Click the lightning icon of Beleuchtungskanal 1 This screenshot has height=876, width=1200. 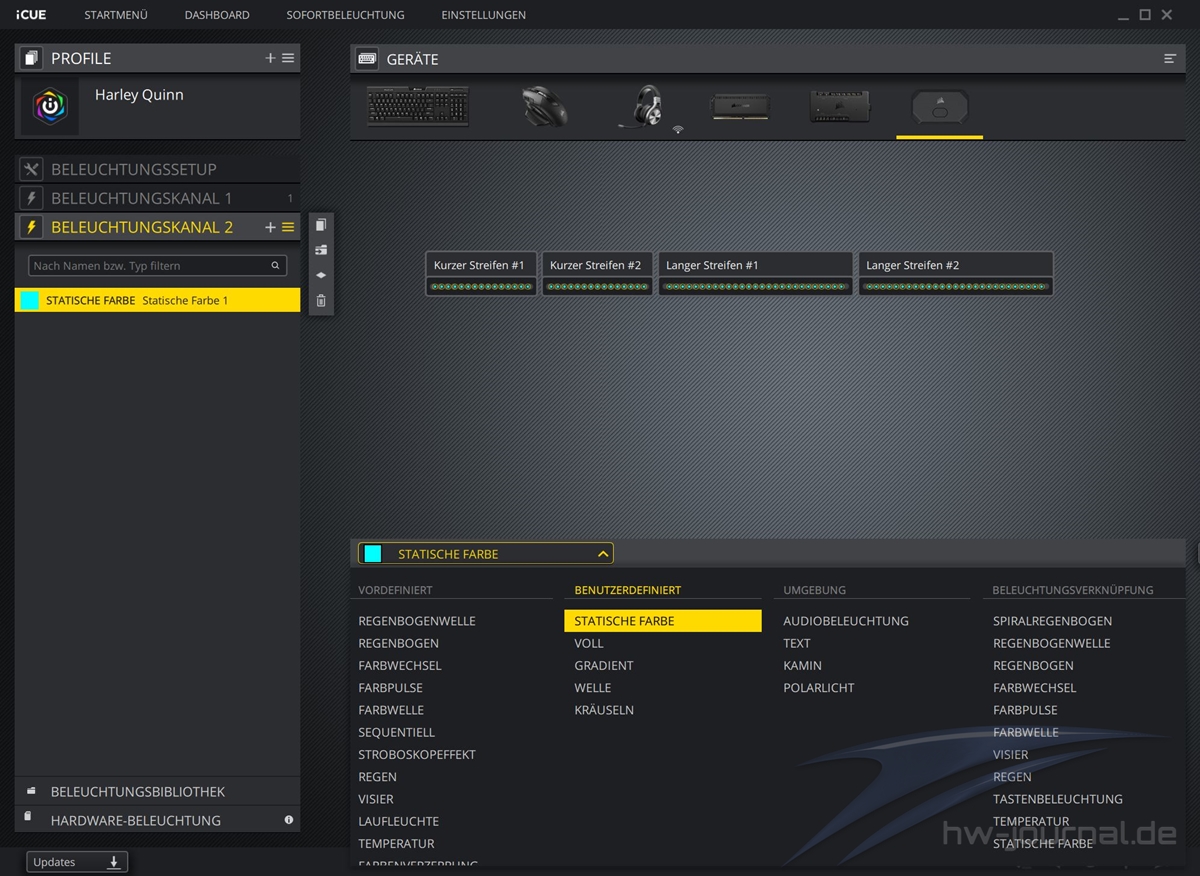[31, 198]
